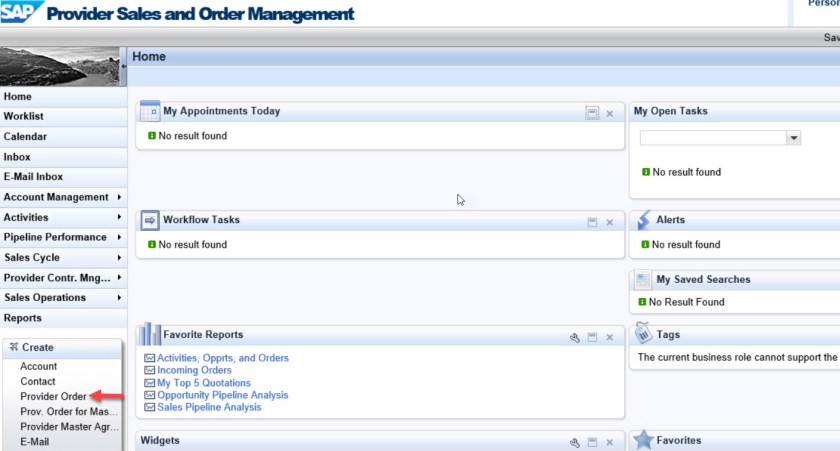Viewport: 840px width, 451px height.
Task: Click the Alerts lightning icon
Action: 643,220
